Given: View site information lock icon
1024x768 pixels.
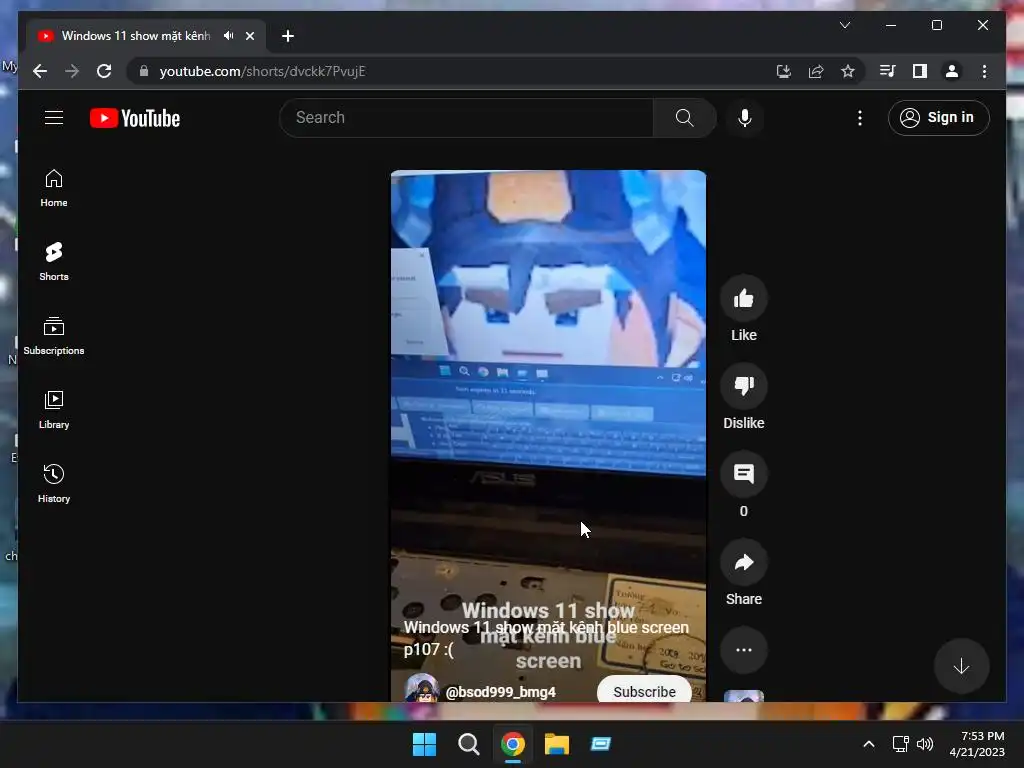Looking at the screenshot, I should coord(144,71).
